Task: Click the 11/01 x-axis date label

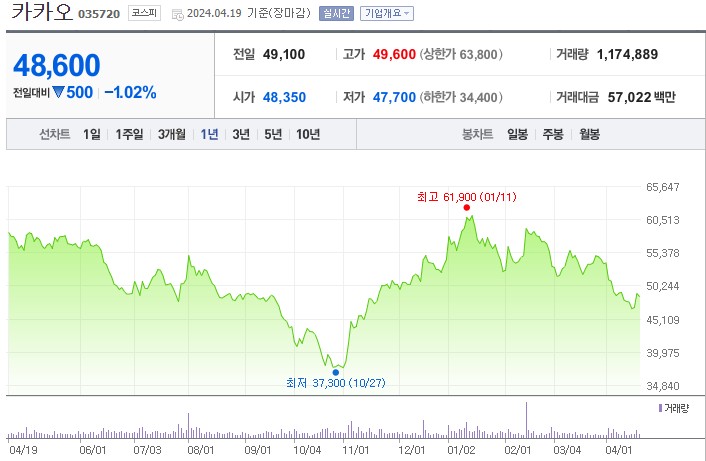Action: pos(356,450)
